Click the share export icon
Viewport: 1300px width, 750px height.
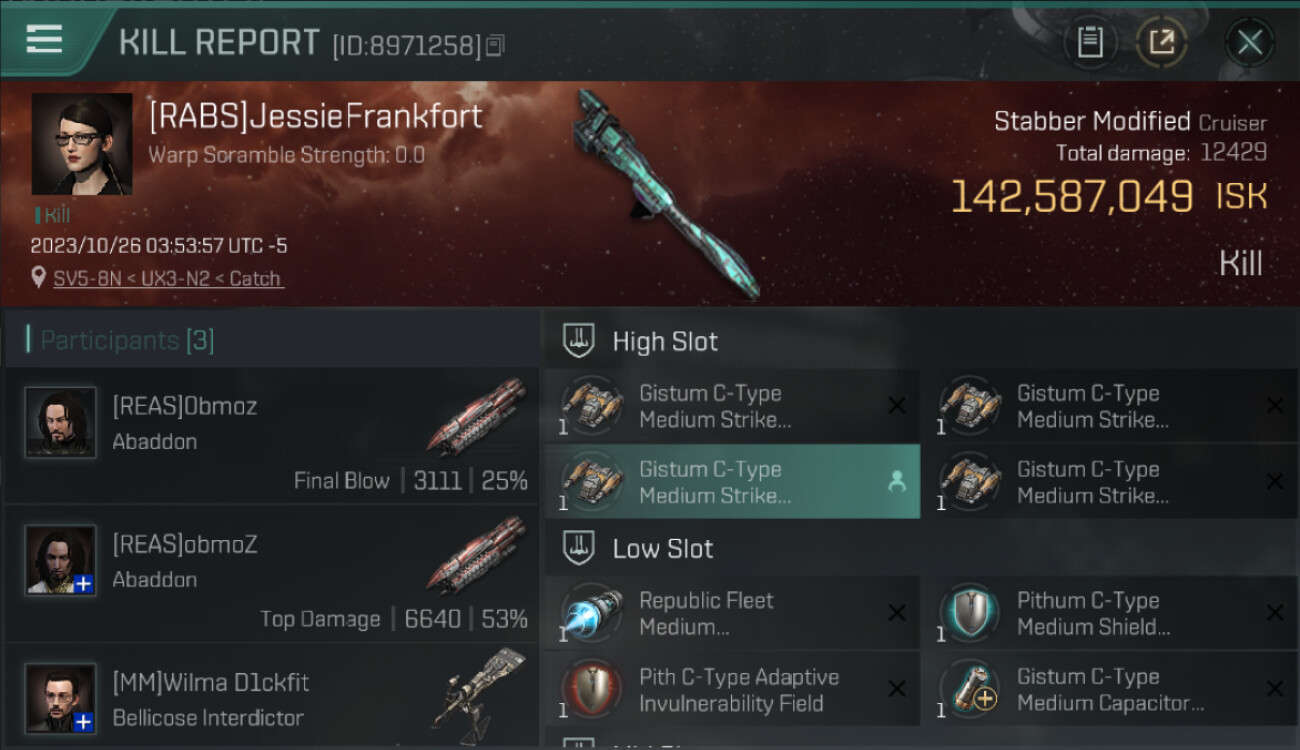click(1161, 42)
